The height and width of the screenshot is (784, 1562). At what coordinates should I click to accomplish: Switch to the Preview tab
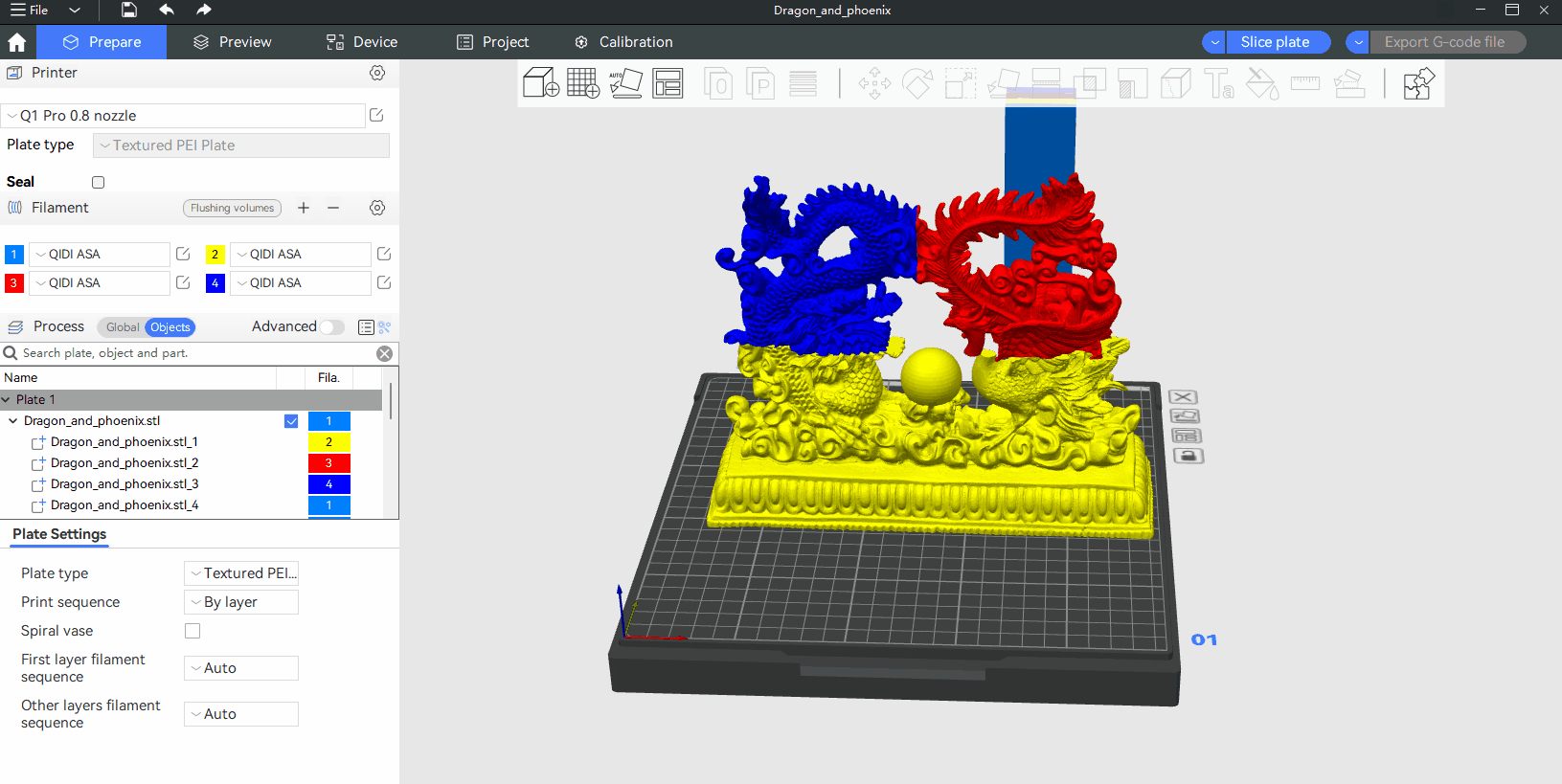point(233,42)
